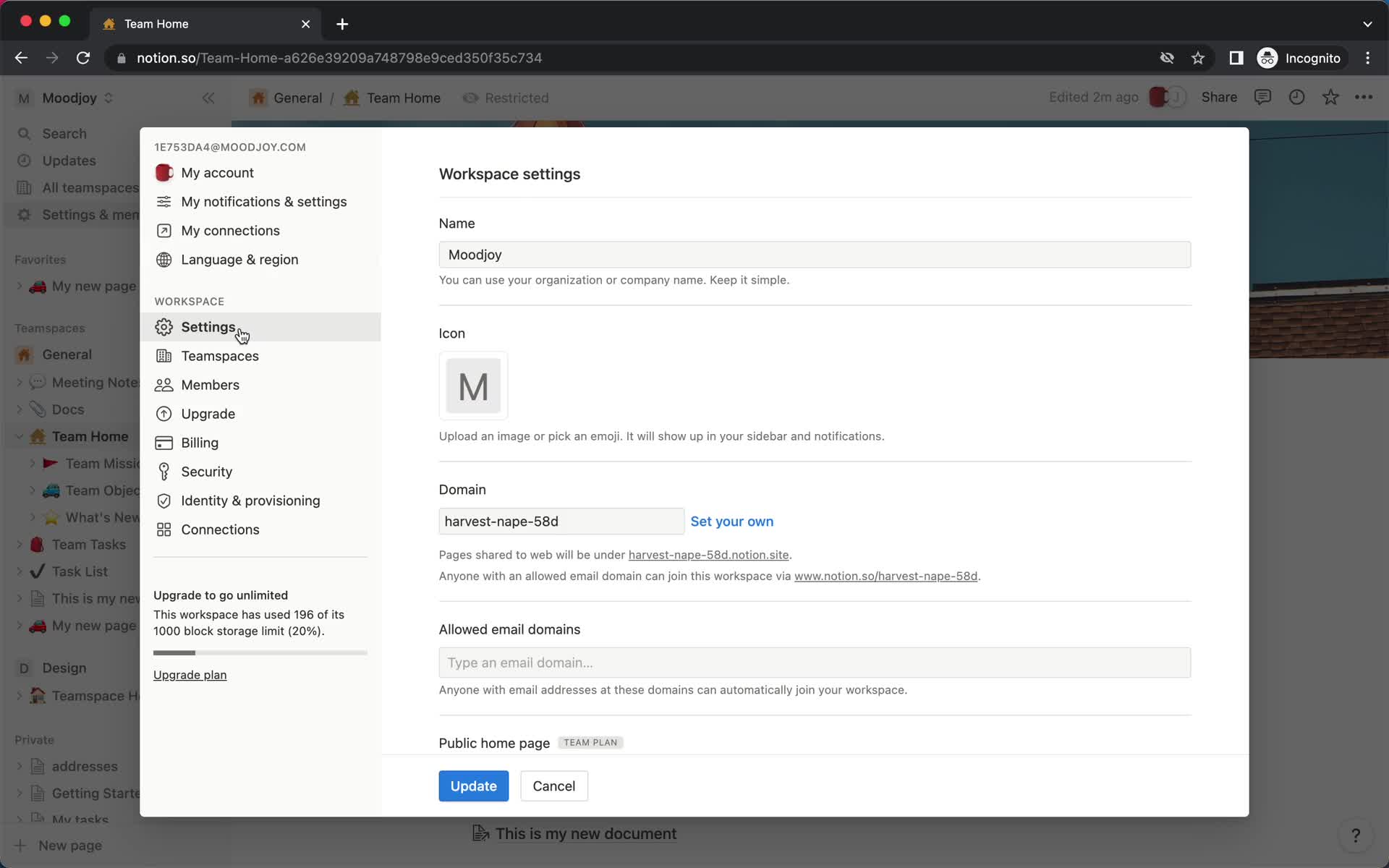Bookmark this tab with star icon
Screen dimensions: 1389x868
[x=1198, y=58]
